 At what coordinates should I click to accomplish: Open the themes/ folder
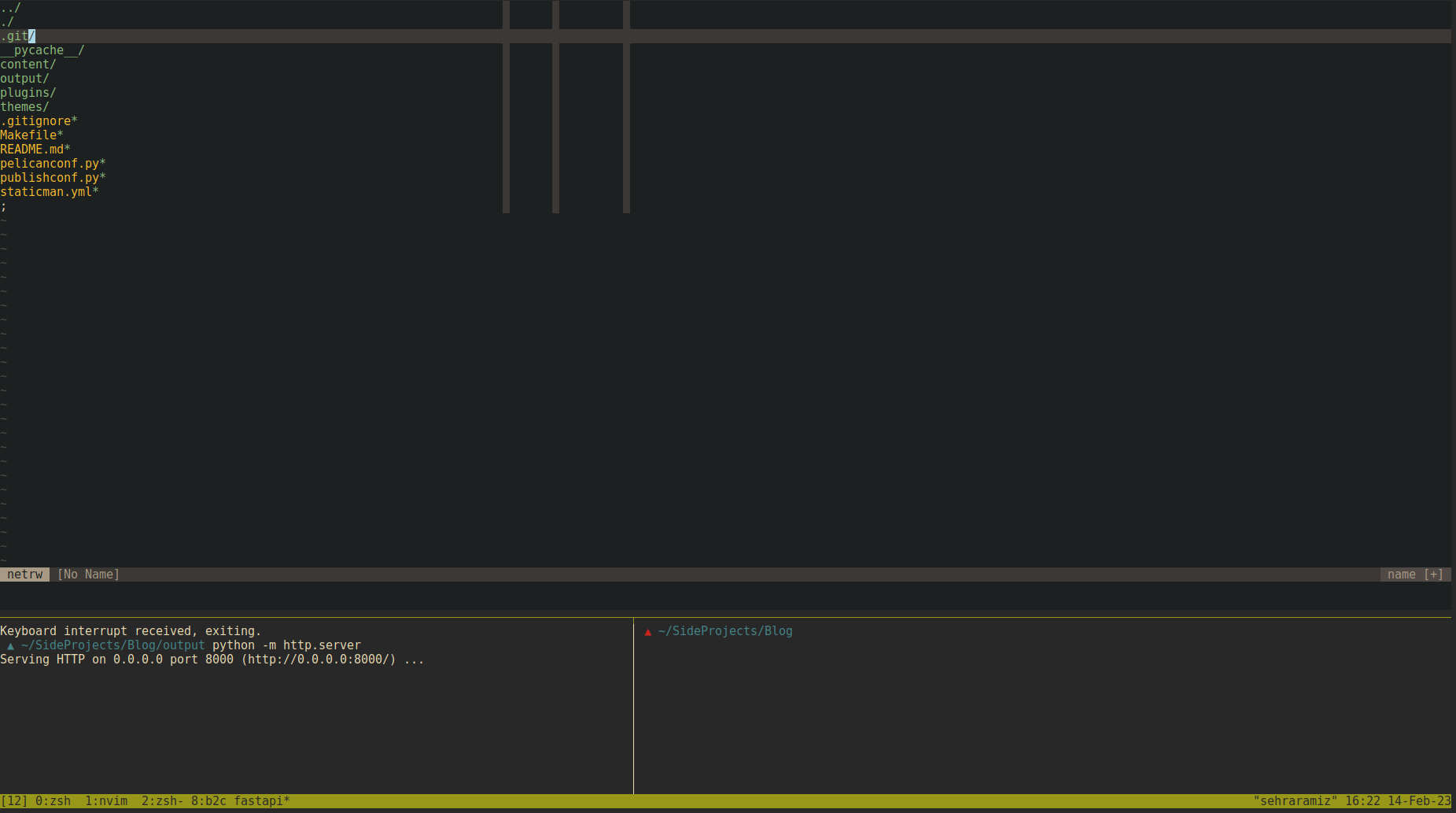tap(24, 107)
